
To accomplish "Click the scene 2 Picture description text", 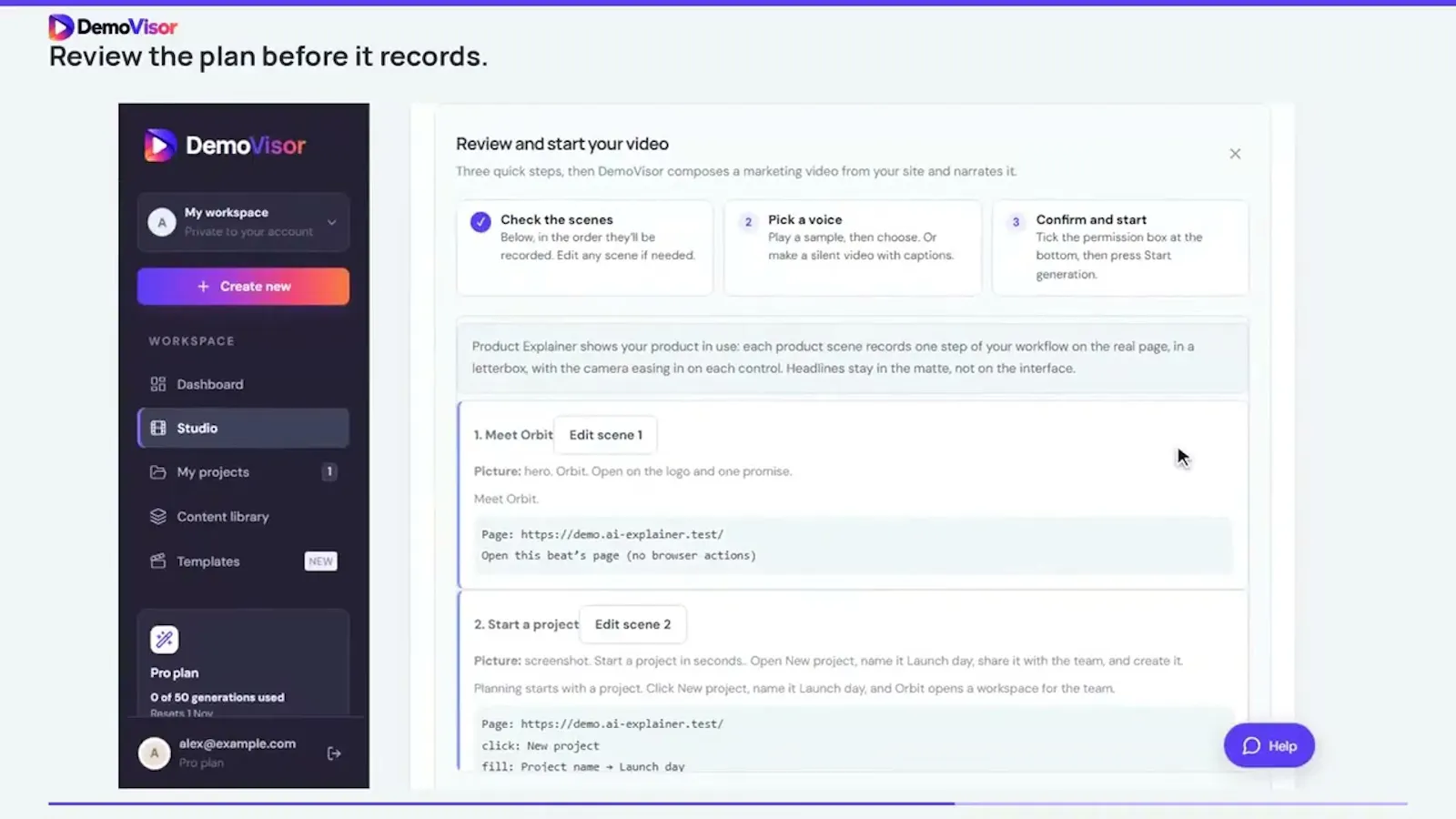I will tap(828, 661).
